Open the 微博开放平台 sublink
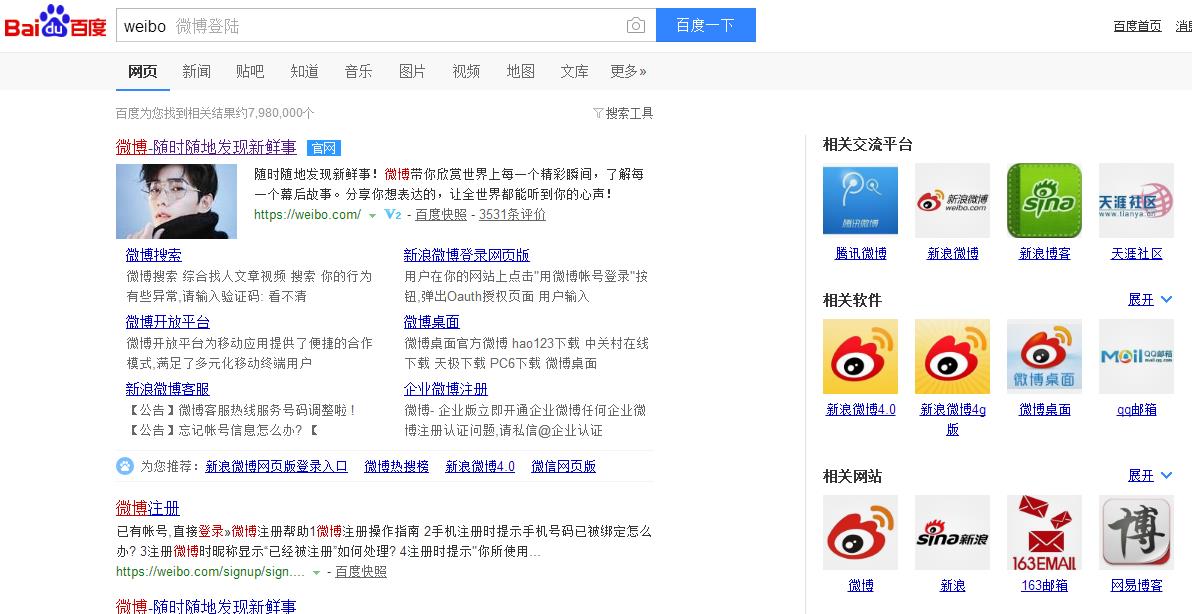The height and width of the screenshot is (614, 1192). 167,322
